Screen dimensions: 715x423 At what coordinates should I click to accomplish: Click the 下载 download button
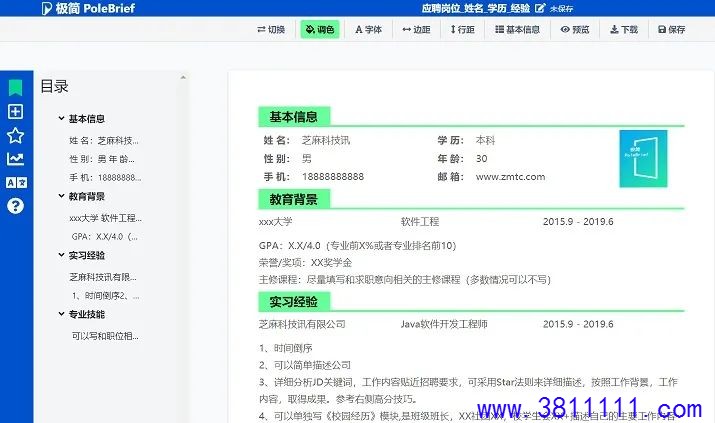coord(624,30)
